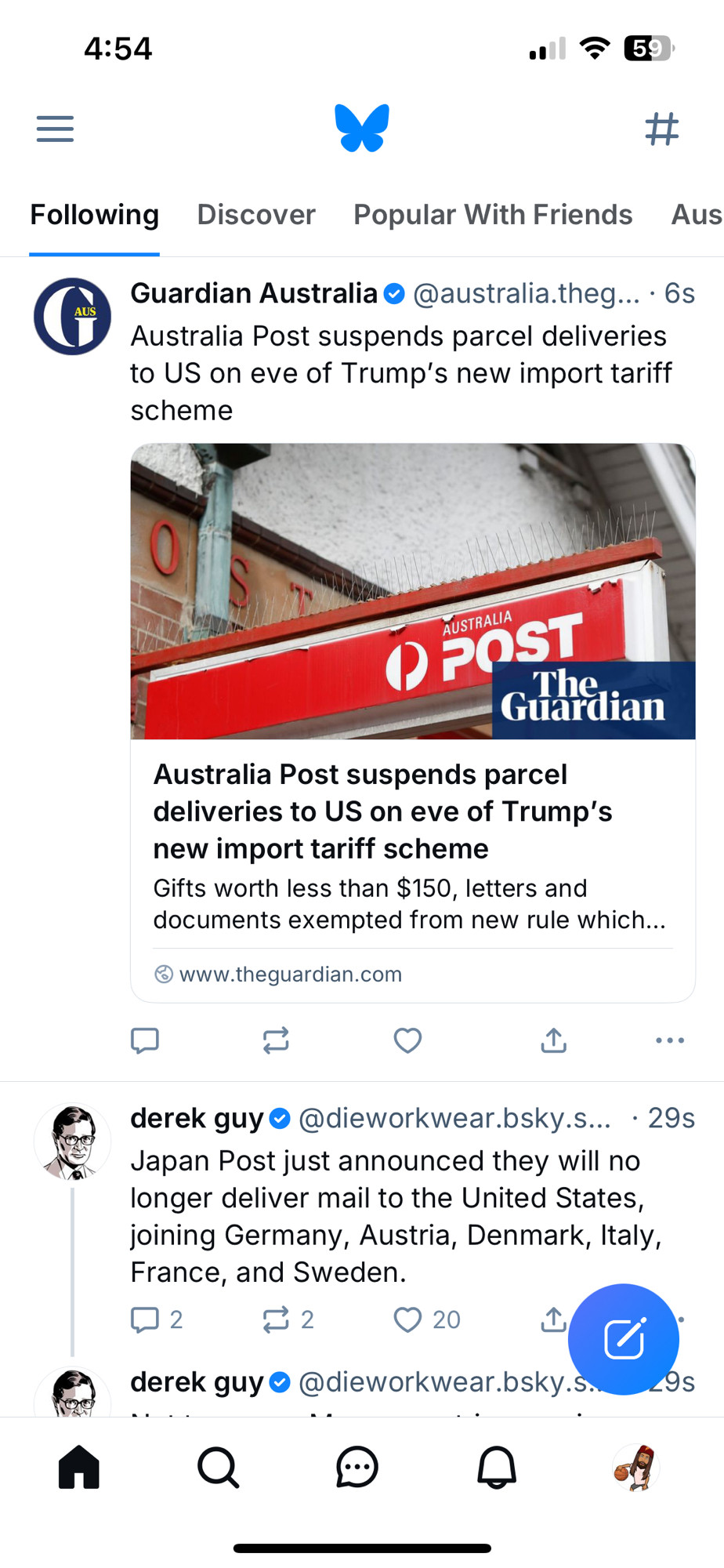724x1568 pixels.
Task: Like the Guardian Australia post
Action: pos(407,1040)
